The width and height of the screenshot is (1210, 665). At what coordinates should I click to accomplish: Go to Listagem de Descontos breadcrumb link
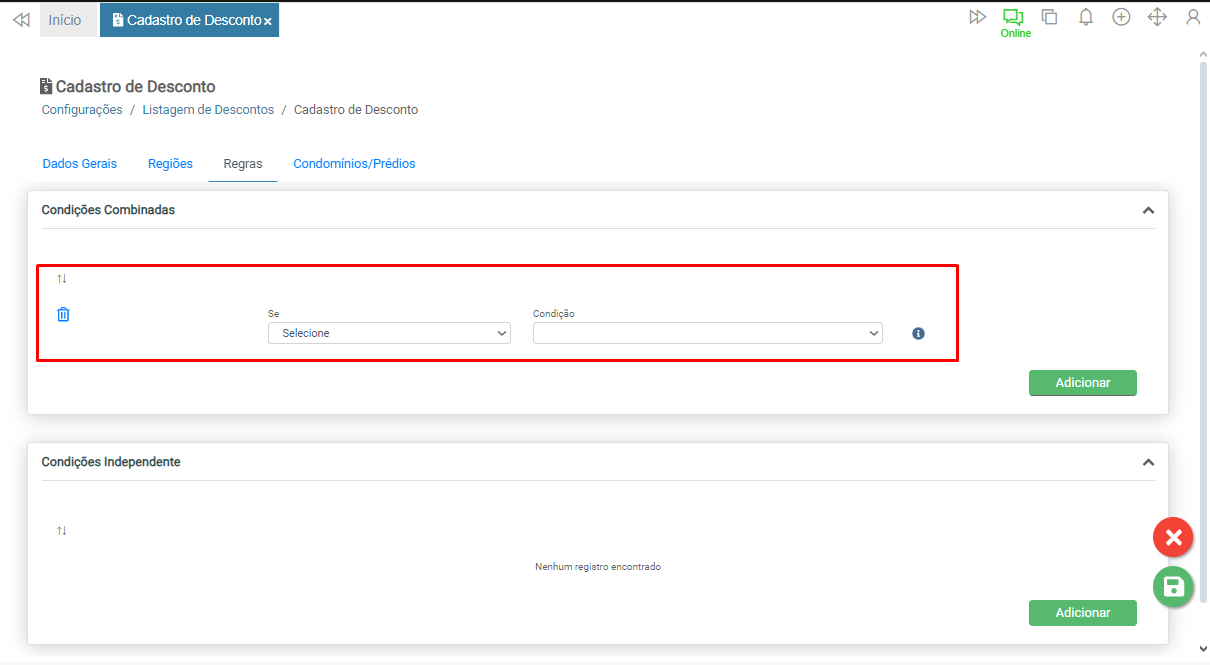[208, 110]
